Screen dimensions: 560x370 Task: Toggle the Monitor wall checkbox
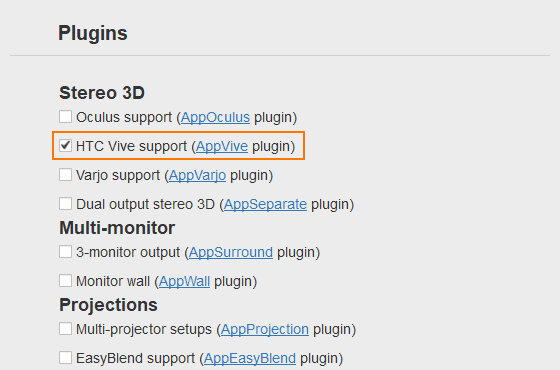(x=65, y=280)
